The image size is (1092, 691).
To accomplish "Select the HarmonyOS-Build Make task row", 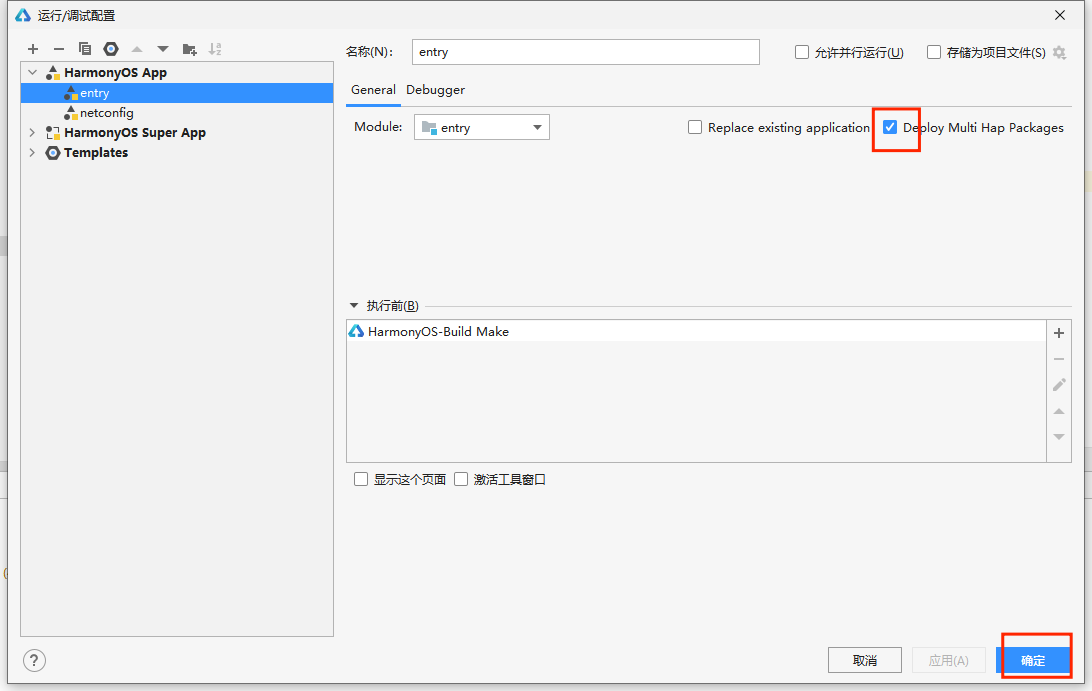I will 696,332.
